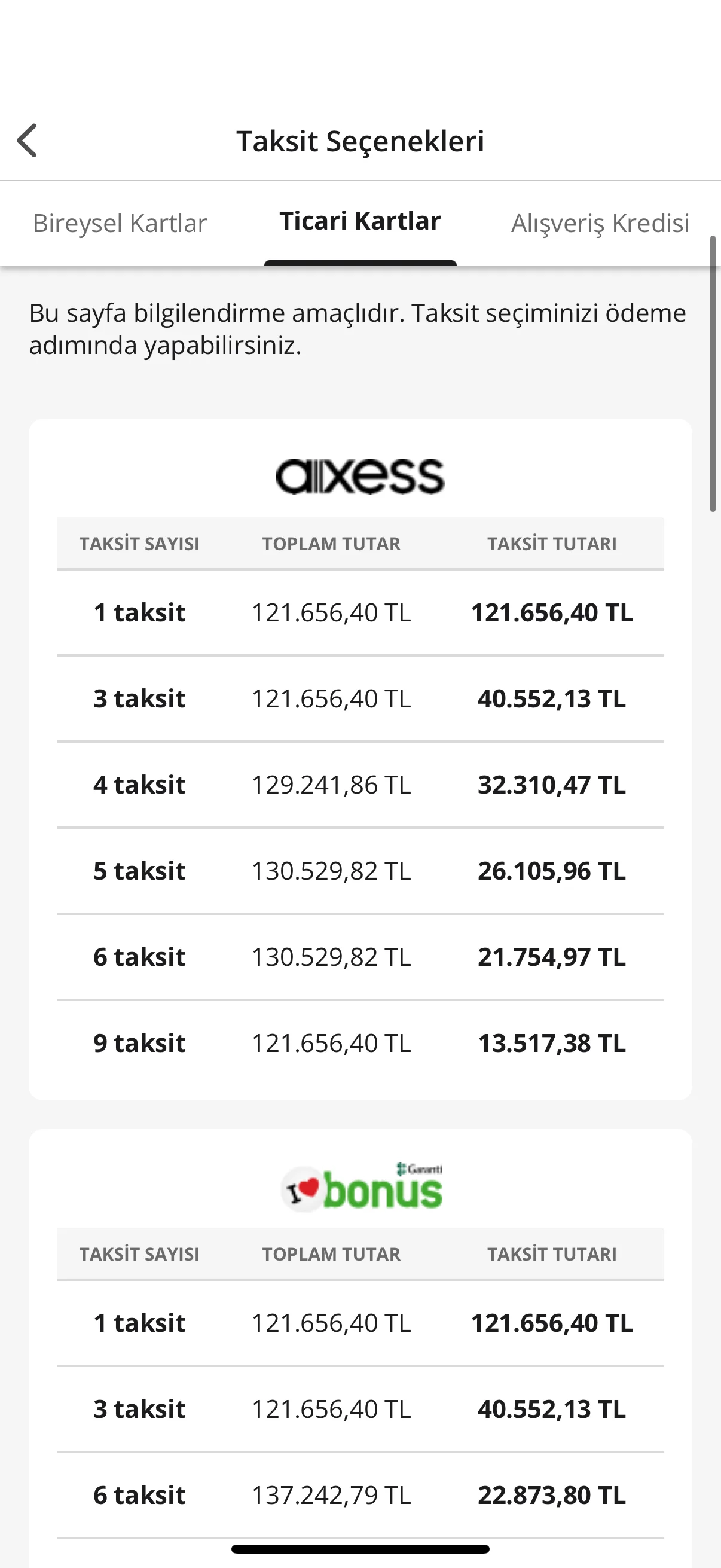This screenshot has height=1568, width=721.
Task: Switch to Bireysel Kartlar tab
Action: 120,224
